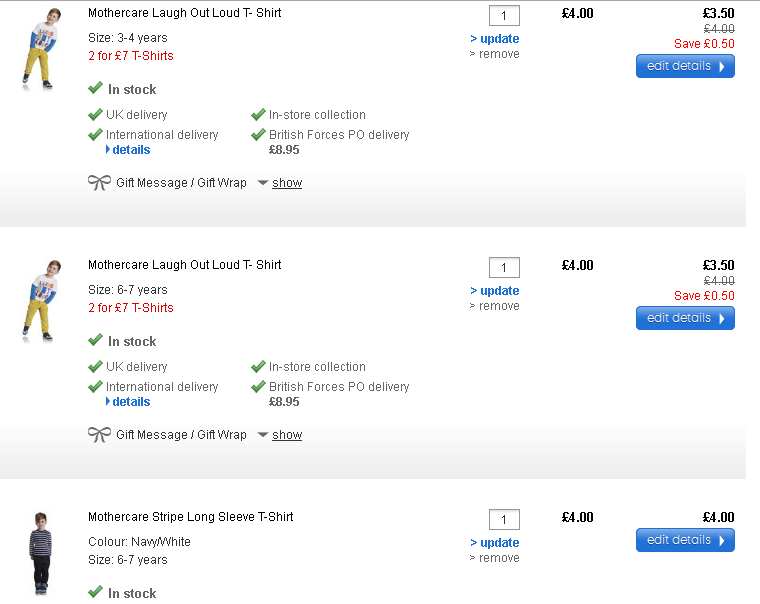
Task: Click the British Forces PO delivery checkmark on the 3-4 years item
Action: tap(258, 134)
